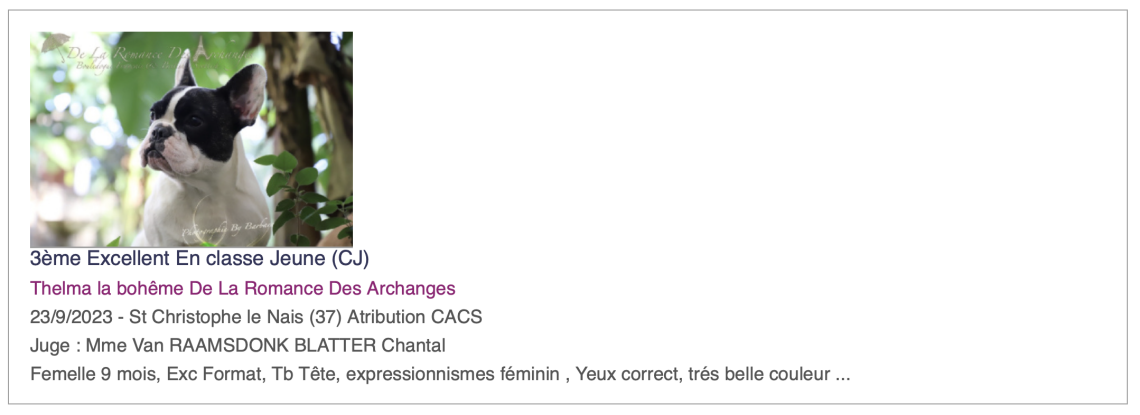Expand the truncated description via the ellipsis
This screenshot has height=415, width=1140.
pos(842,376)
